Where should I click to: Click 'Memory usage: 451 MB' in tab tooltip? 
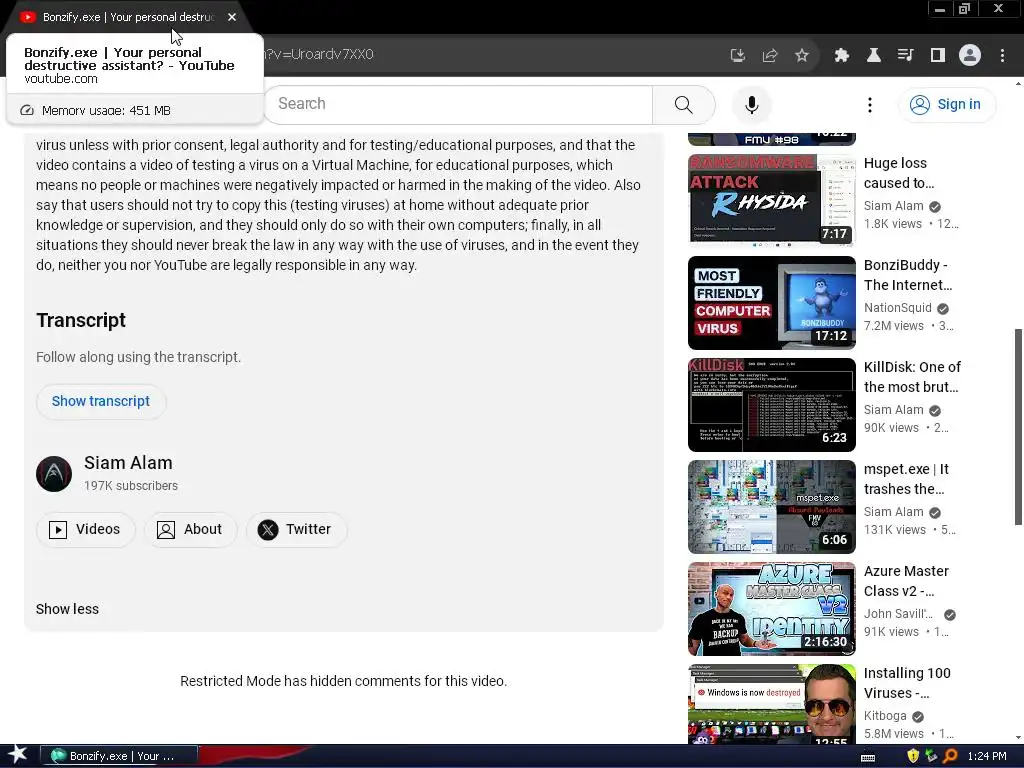[x=106, y=110]
